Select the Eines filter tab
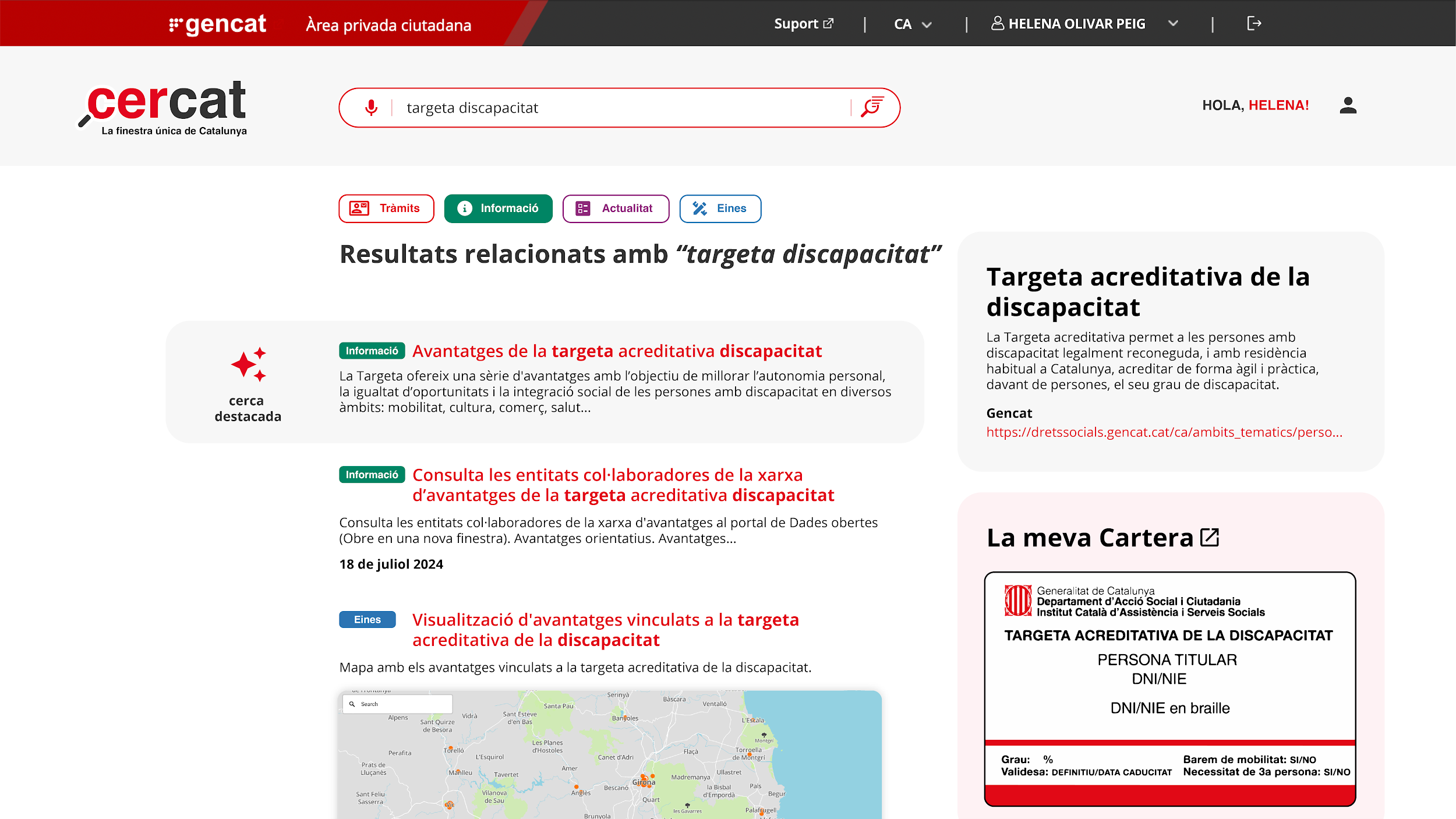Screen dimensions: 1456x819 (720, 209)
